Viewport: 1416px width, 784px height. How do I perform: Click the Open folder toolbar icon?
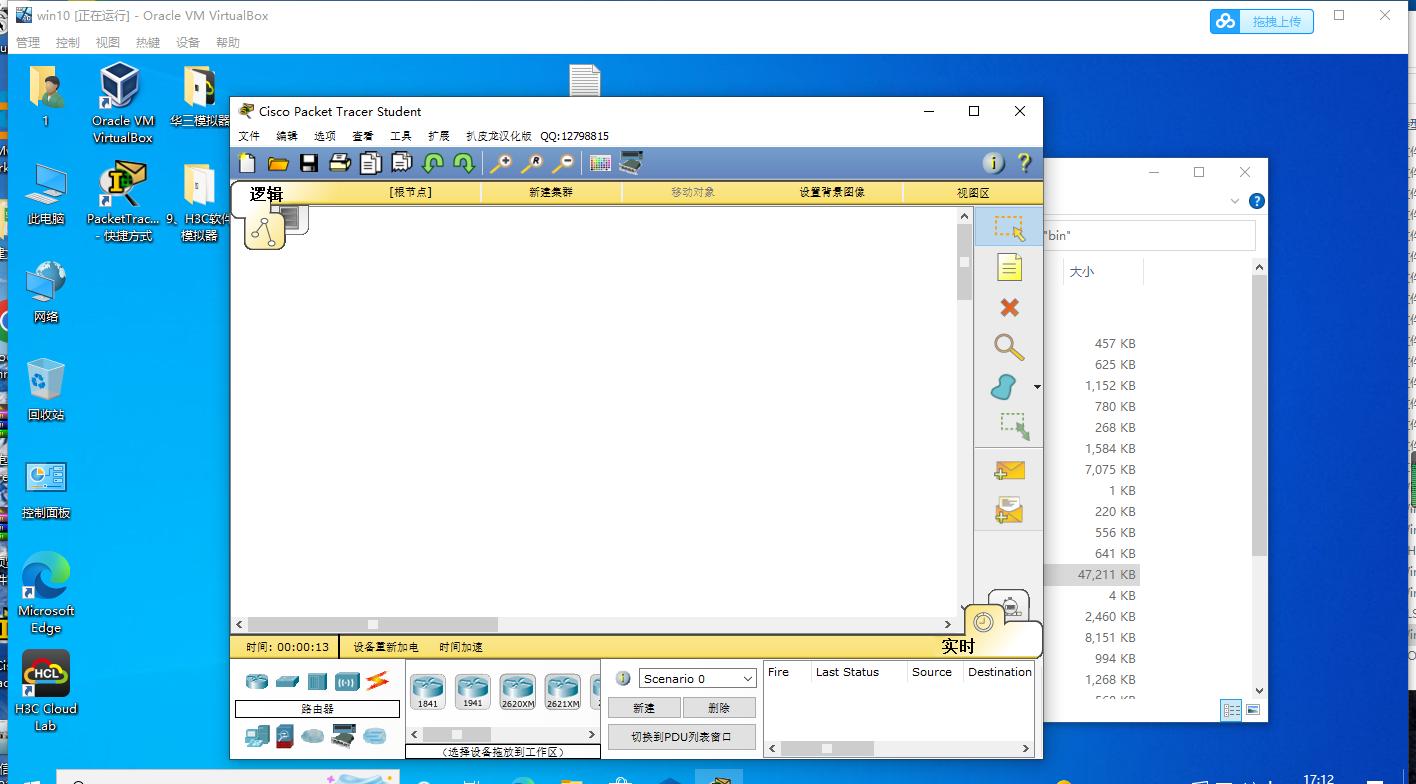pyautogui.click(x=278, y=163)
